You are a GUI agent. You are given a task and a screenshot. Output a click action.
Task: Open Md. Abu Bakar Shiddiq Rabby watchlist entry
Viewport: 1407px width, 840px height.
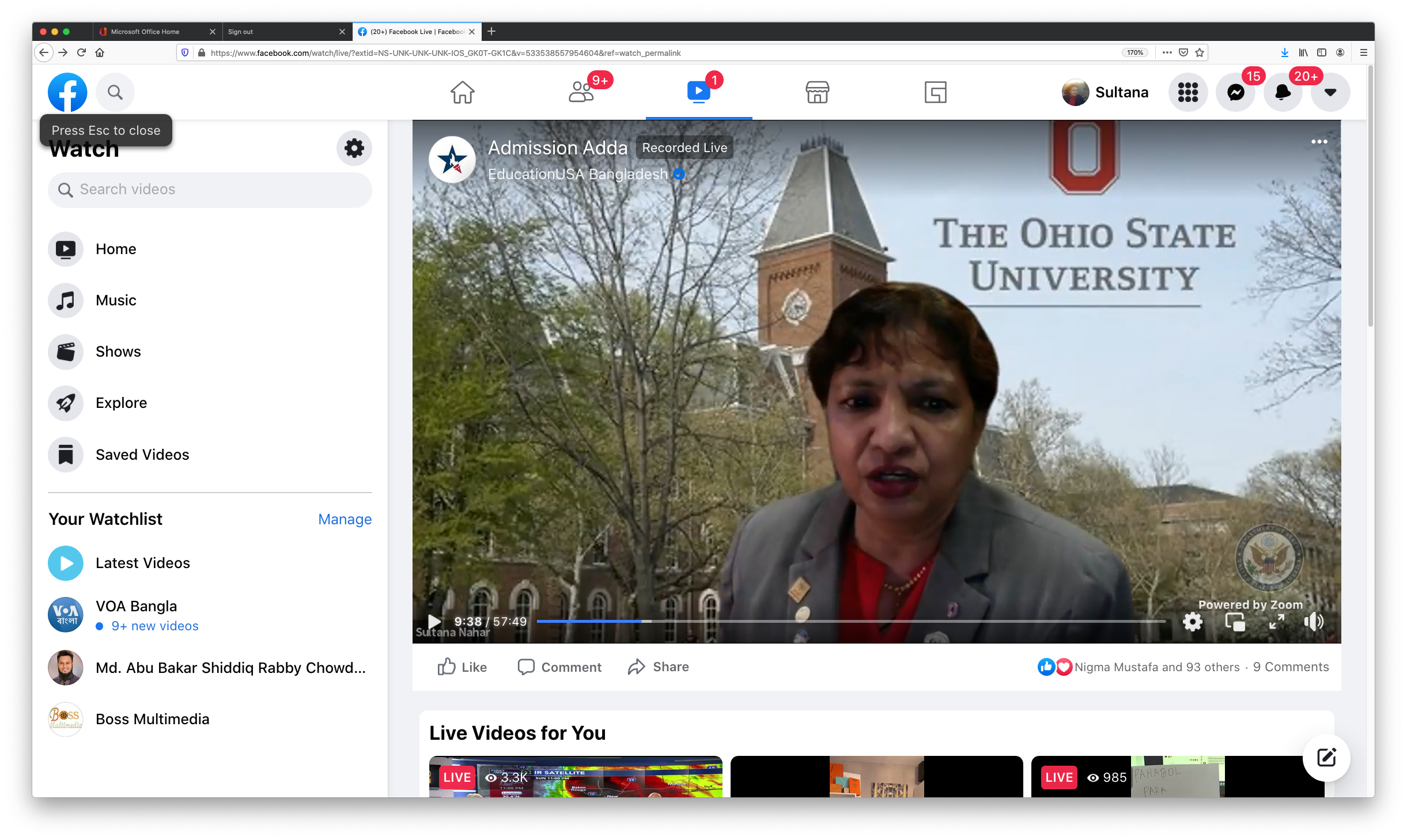pos(210,668)
